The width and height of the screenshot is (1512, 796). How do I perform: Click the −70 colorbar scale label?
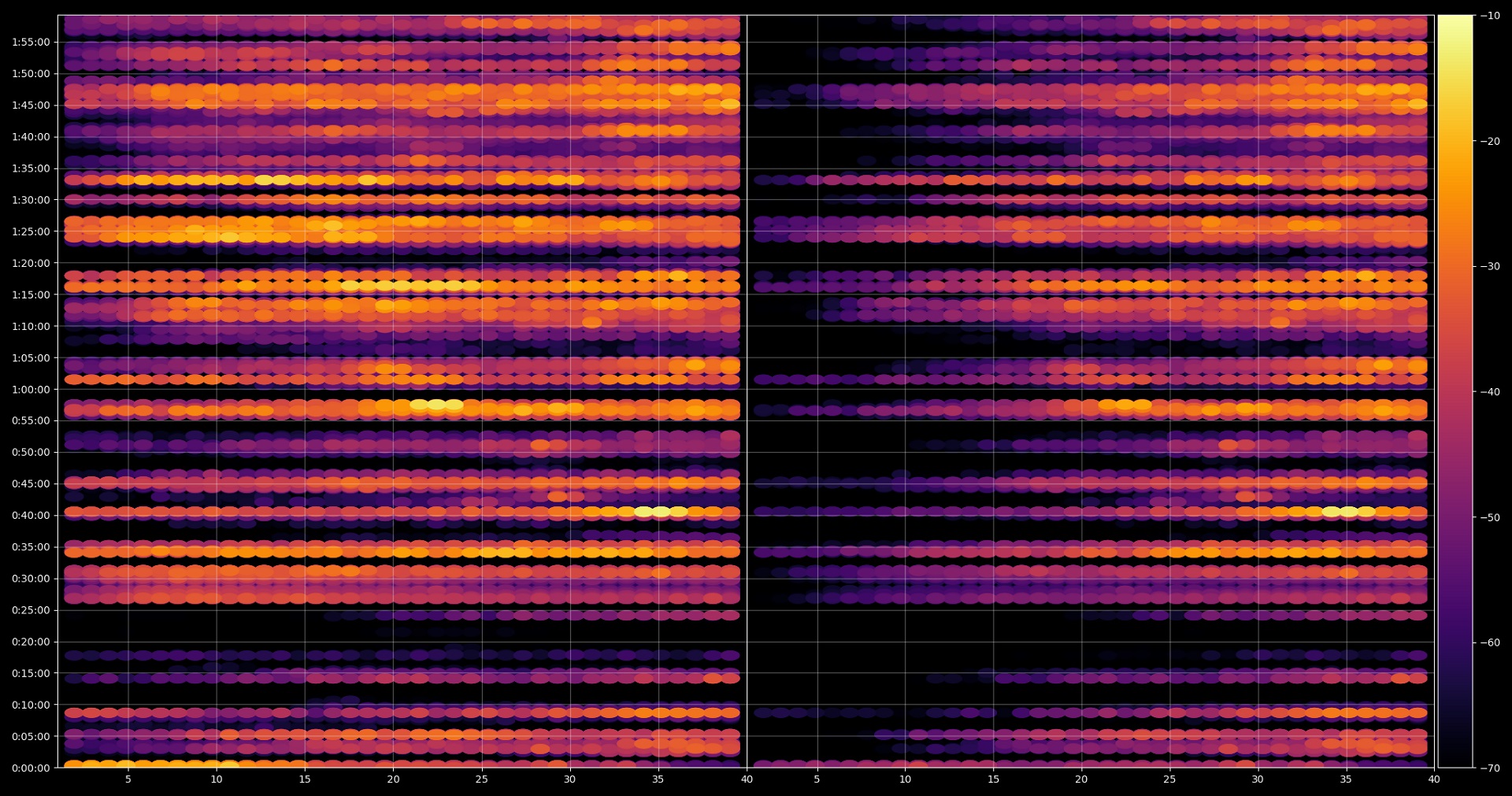click(1490, 768)
